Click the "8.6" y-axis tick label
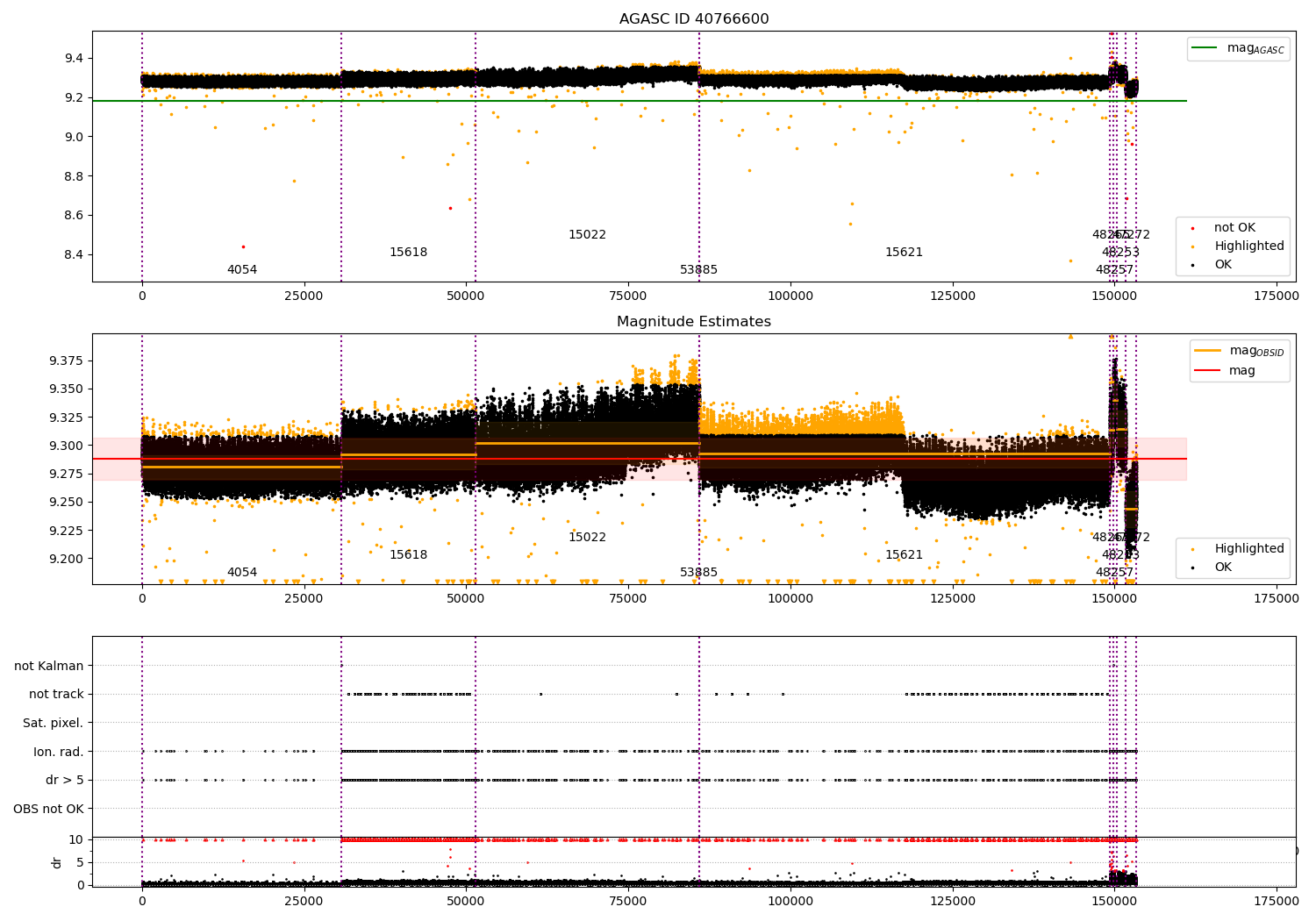Viewport: 1316px width, 921px height. 74,216
